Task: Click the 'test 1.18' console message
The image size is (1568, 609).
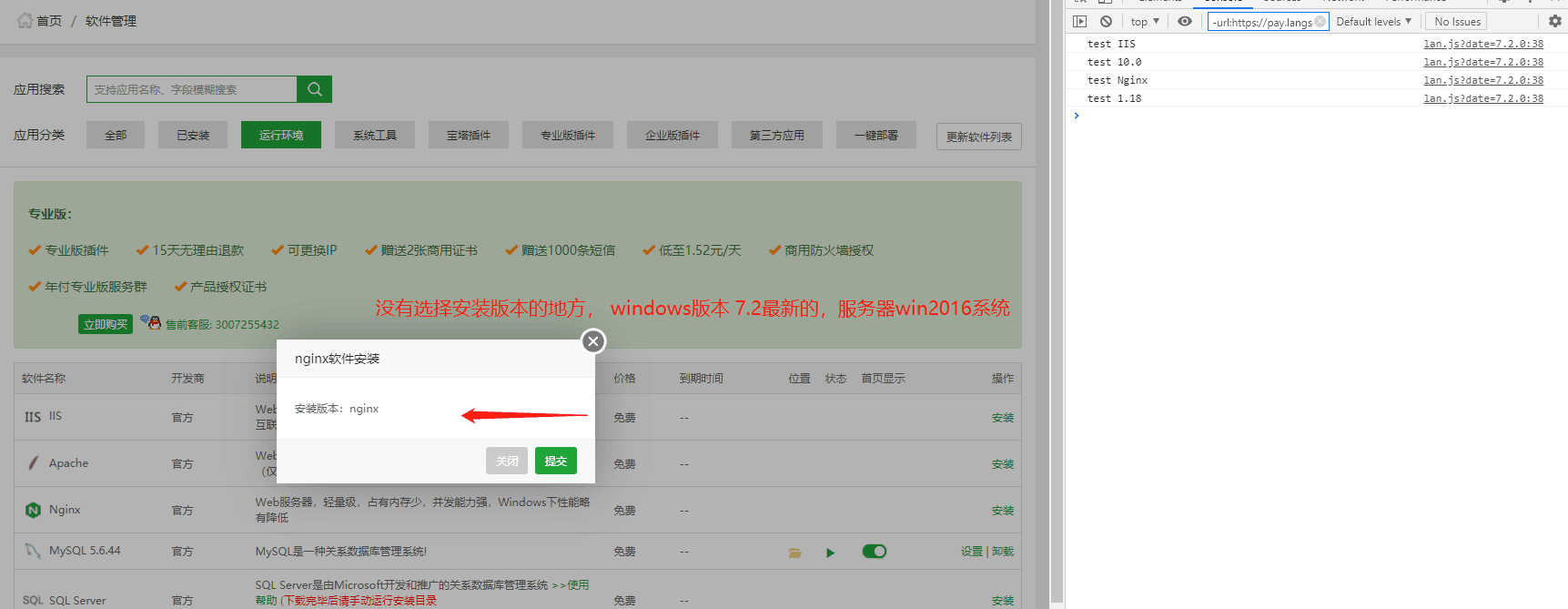Action: [x=1114, y=98]
